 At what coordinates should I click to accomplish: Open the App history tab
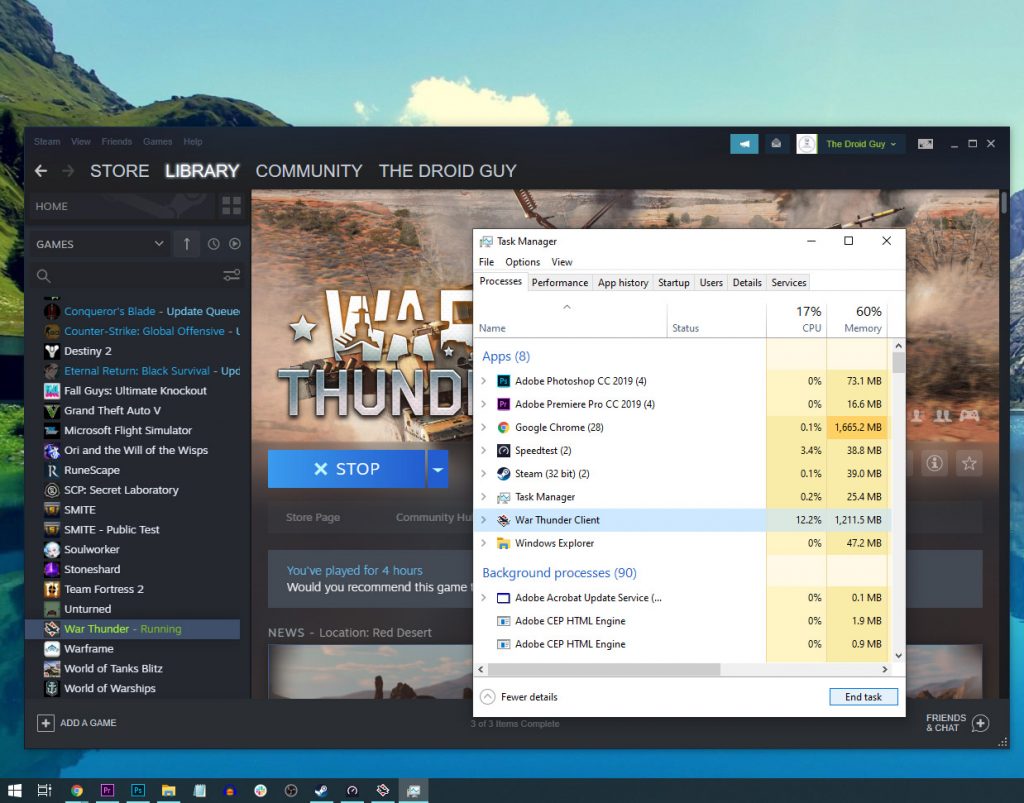[623, 282]
